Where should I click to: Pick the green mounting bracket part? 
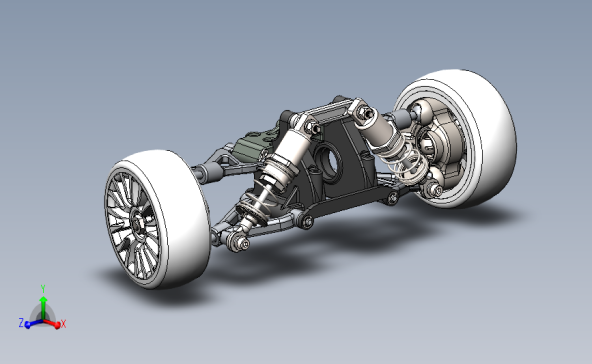254,146
